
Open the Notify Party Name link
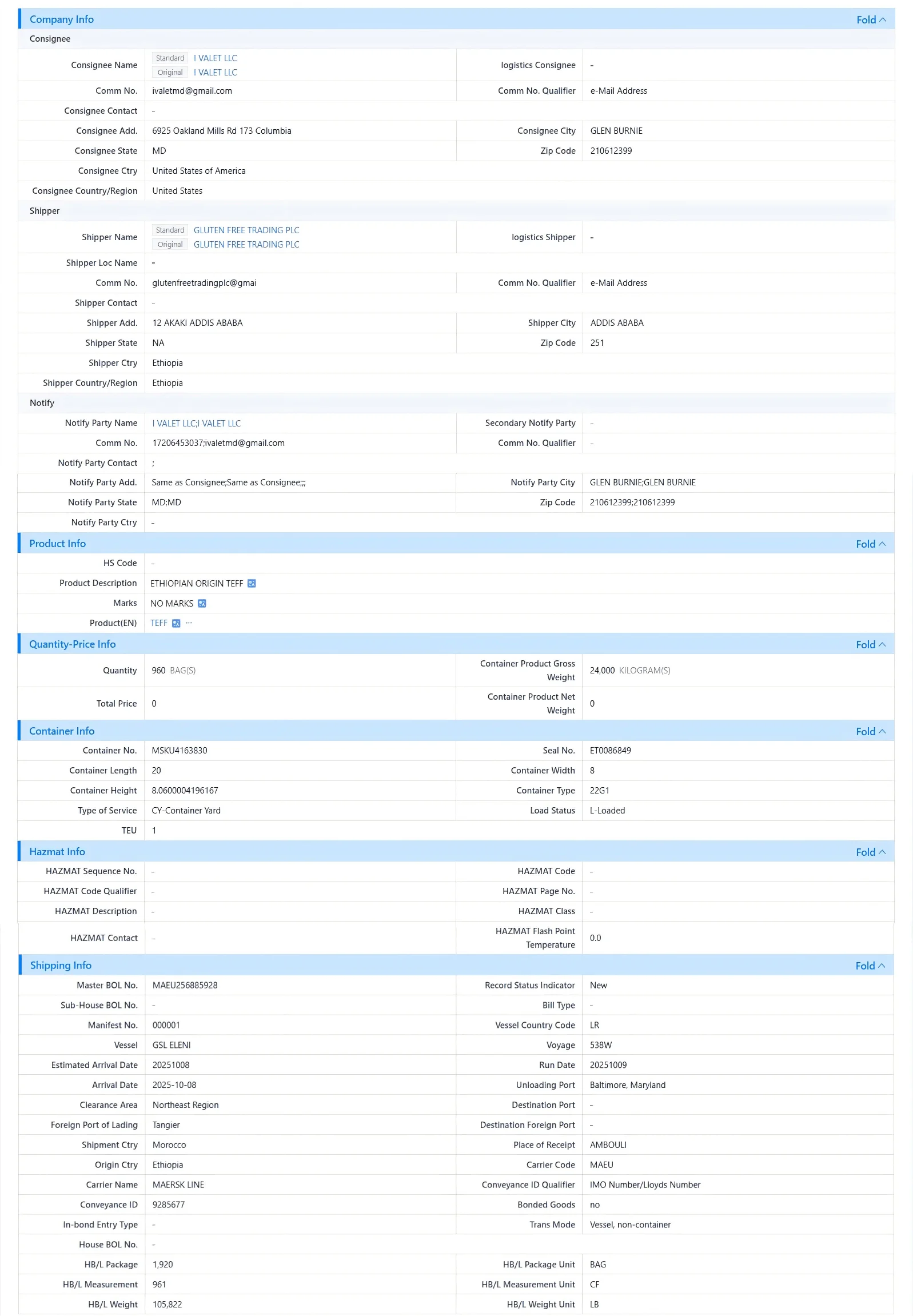[196, 424]
